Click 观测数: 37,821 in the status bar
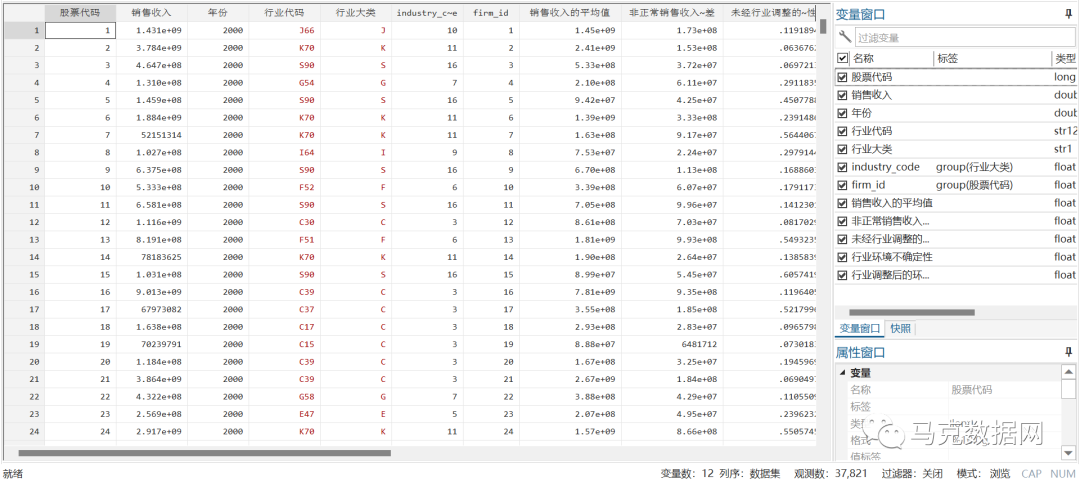 831,473
